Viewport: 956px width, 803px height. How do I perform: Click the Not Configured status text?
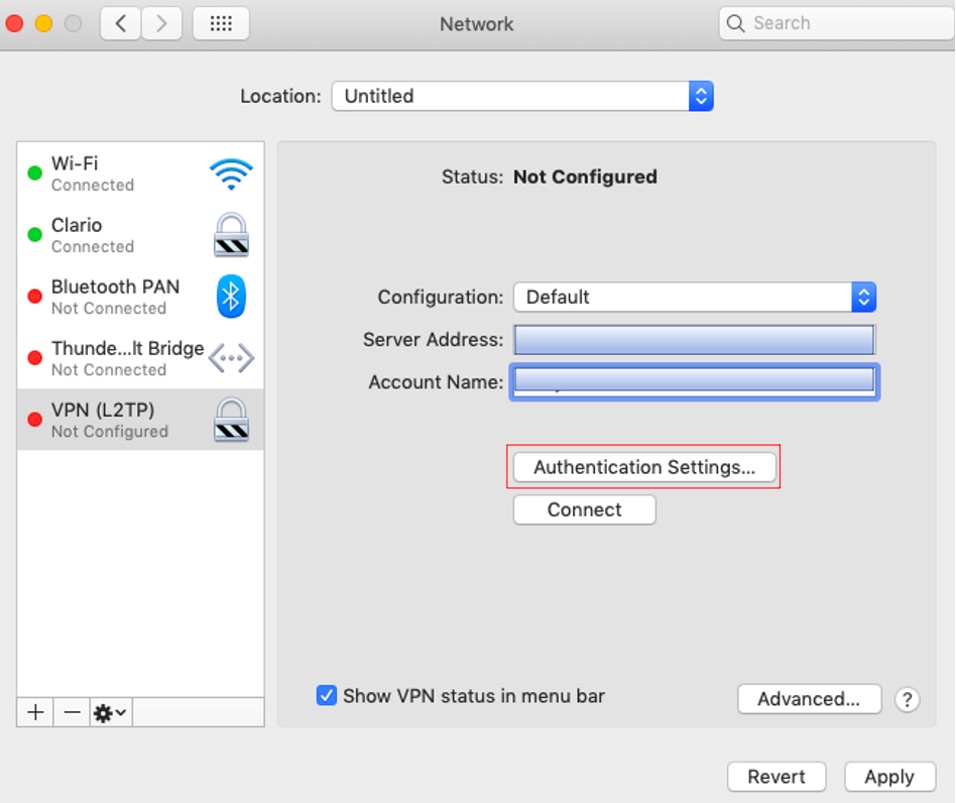tap(585, 177)
